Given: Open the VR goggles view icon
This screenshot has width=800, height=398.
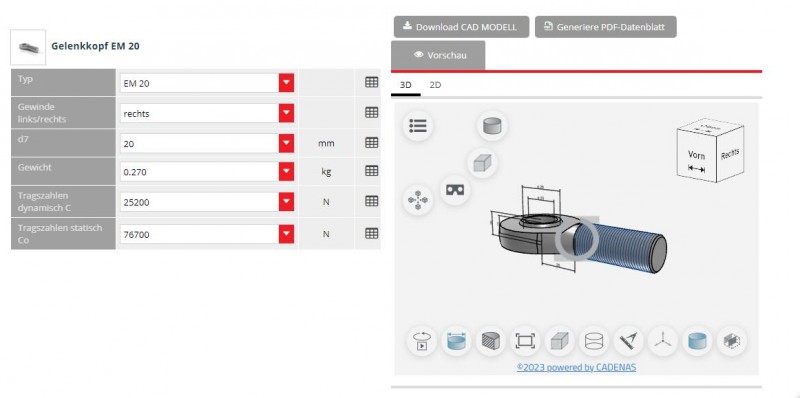Looking at the screenshot, I should tap(455, 190).
